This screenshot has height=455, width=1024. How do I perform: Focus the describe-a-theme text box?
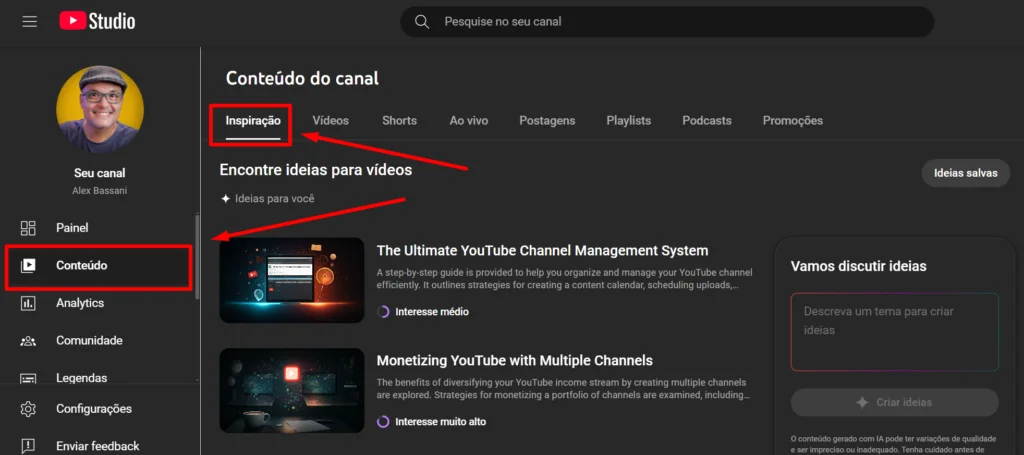coord(894,331)
